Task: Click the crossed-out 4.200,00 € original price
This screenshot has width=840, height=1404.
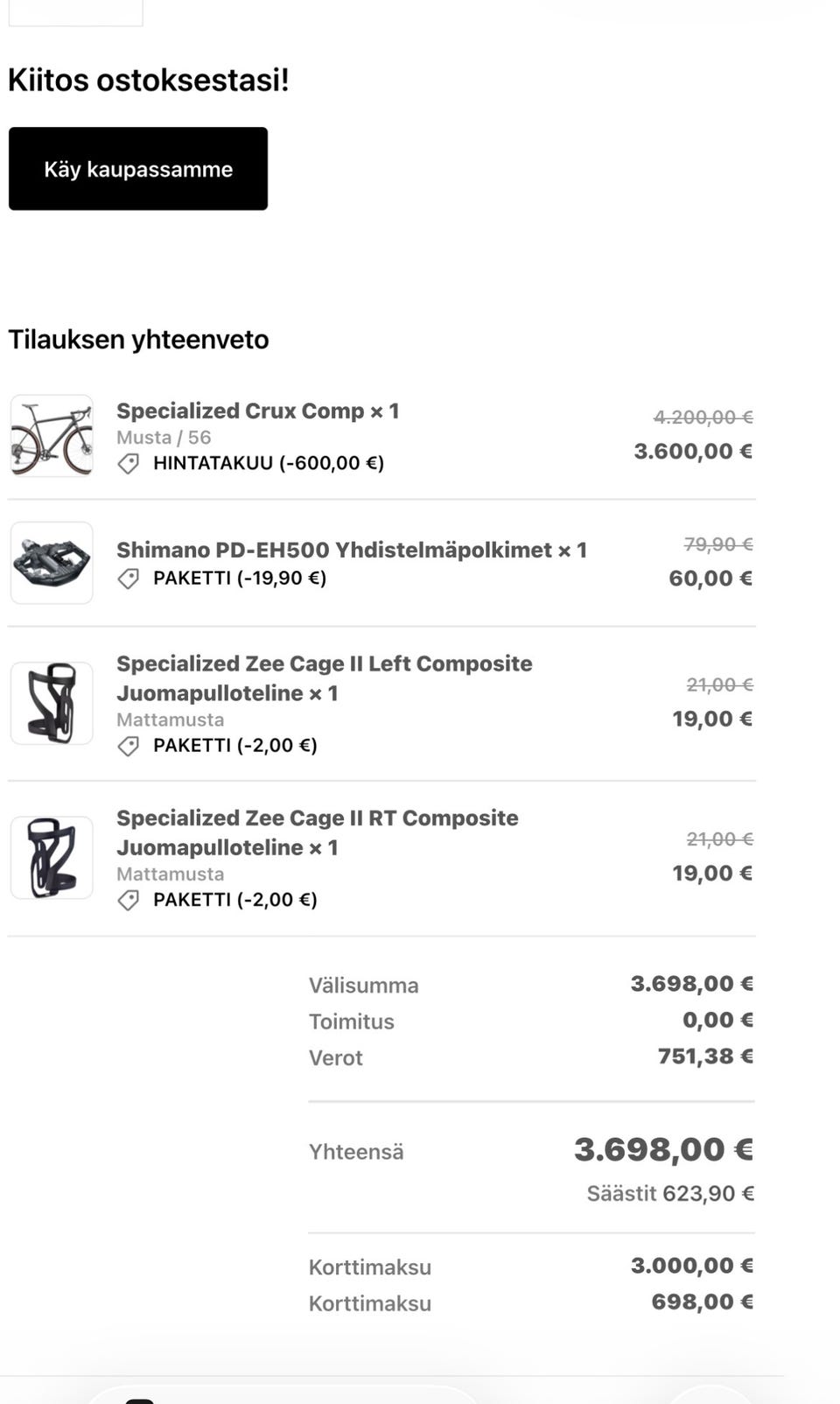Action: pos(703,418)
